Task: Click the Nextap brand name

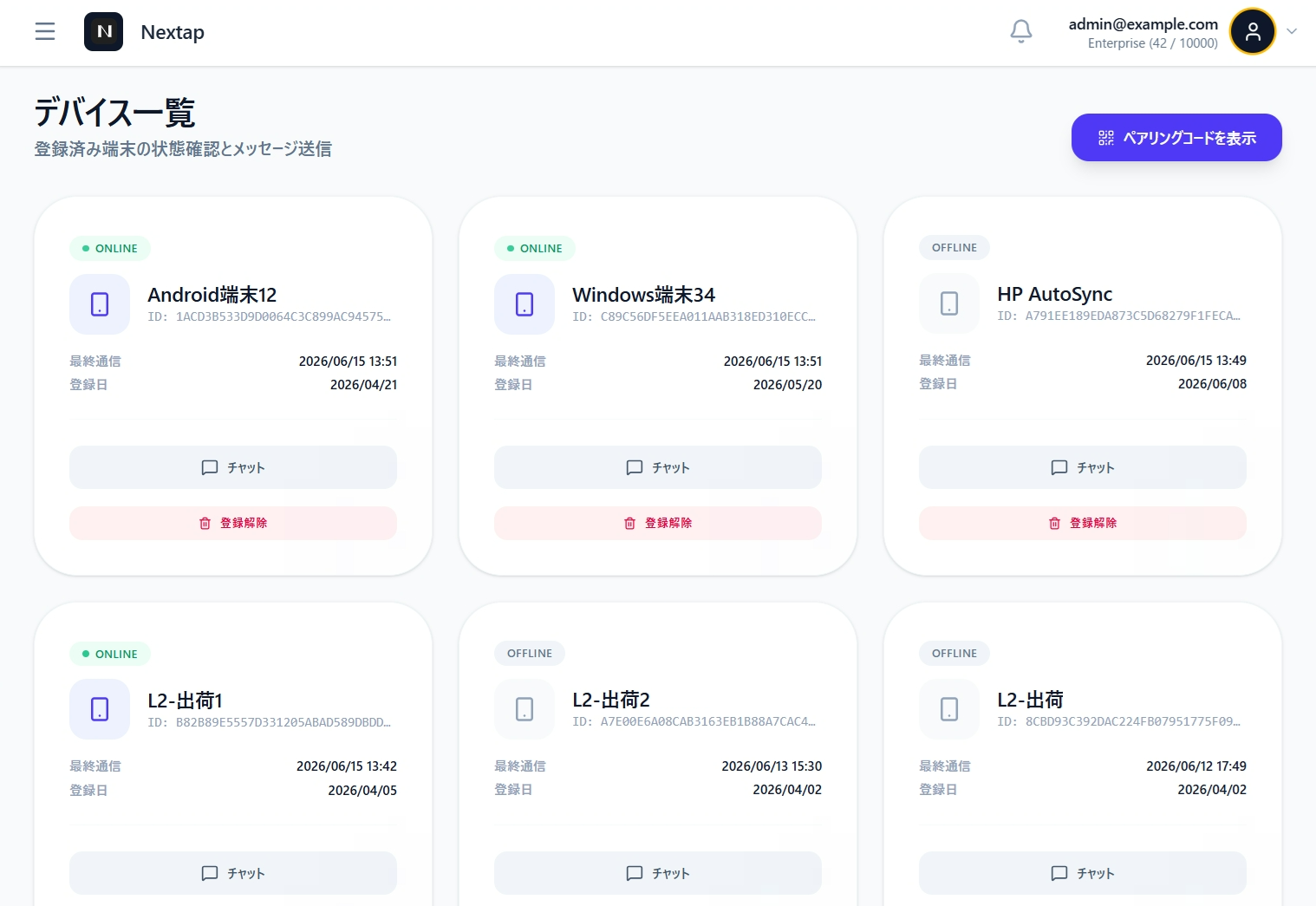Action: click(173, 32)
